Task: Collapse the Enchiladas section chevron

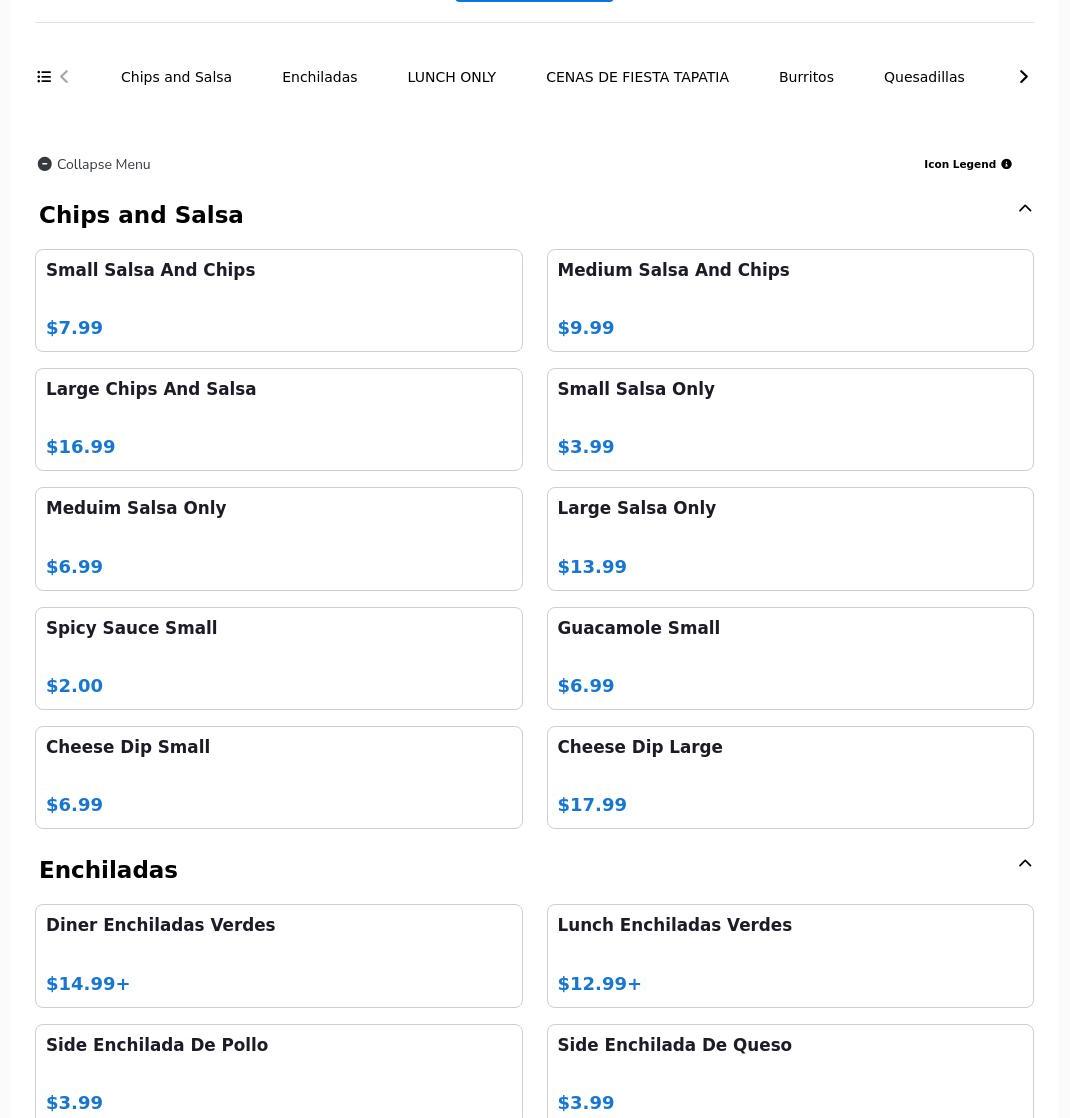Action: click(1024, 864)
